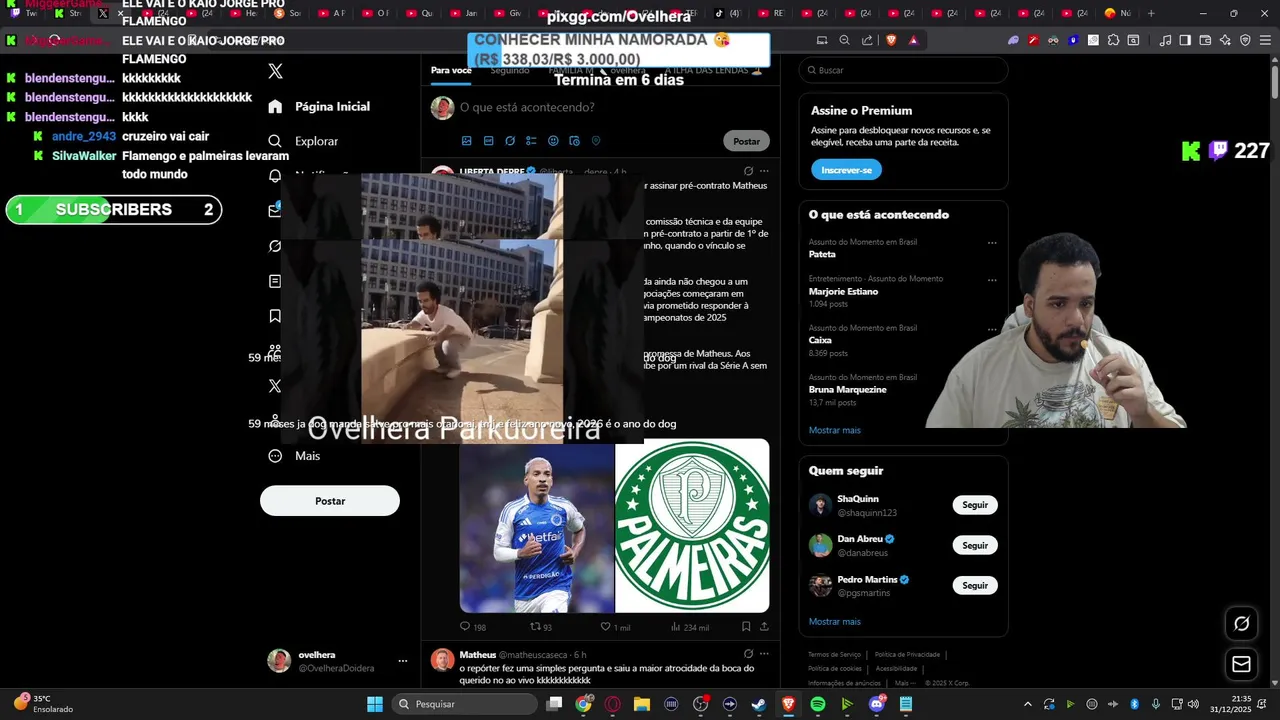Open the Bruna Marquezine trend

(847, 389)
